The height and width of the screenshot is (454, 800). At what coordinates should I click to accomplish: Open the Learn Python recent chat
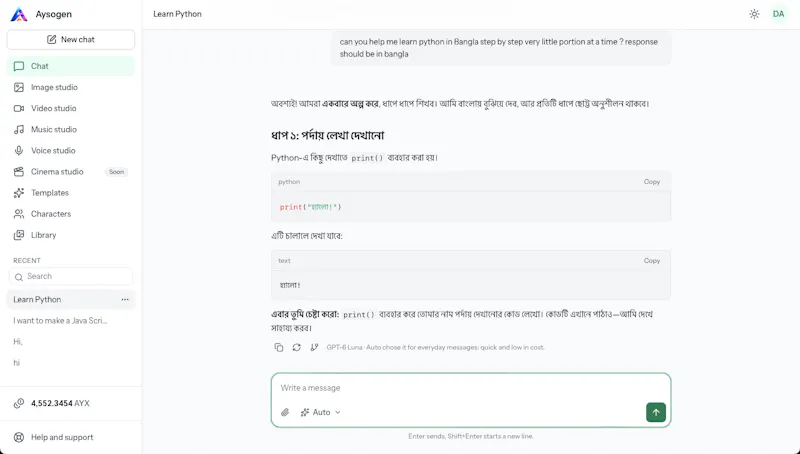pos(71,300)
